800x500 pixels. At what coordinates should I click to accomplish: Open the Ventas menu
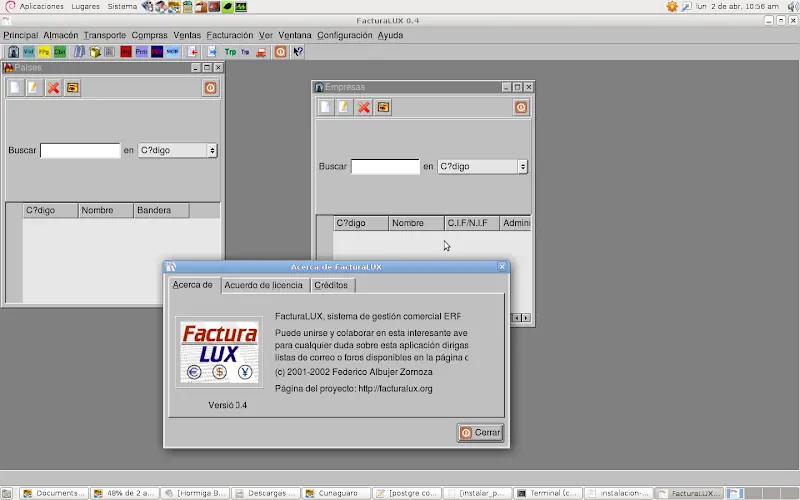[x=187, y=35]
